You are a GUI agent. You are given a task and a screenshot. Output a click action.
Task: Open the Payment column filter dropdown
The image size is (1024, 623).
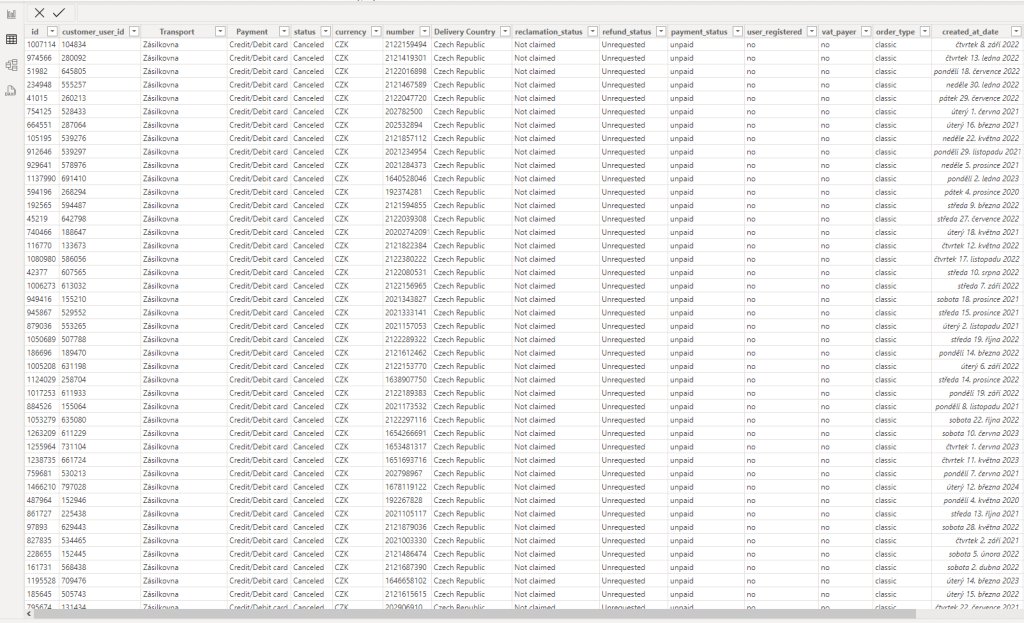tap(284, 32)
